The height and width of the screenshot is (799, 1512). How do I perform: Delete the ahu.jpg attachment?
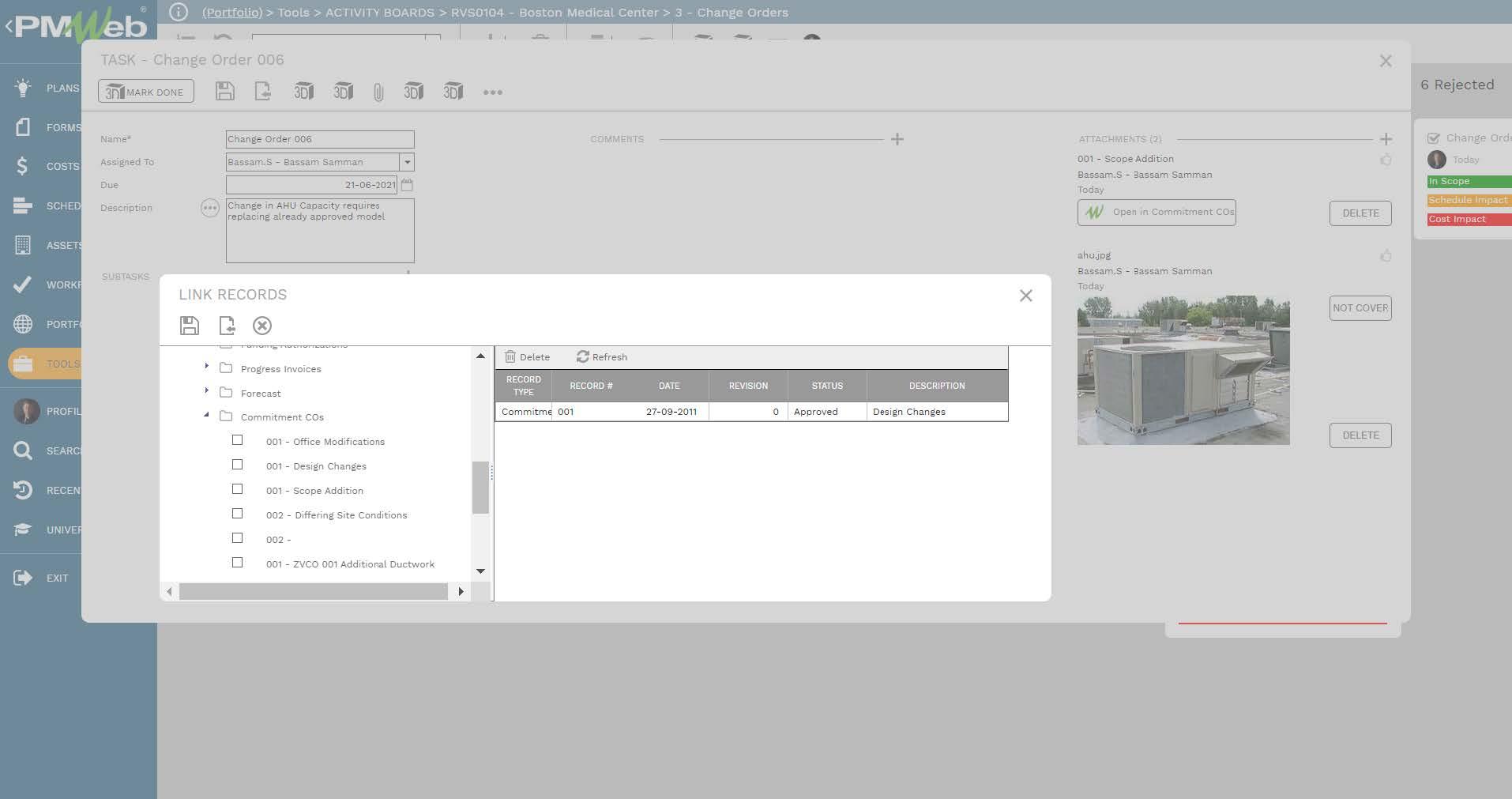[x=1360, y=435]
